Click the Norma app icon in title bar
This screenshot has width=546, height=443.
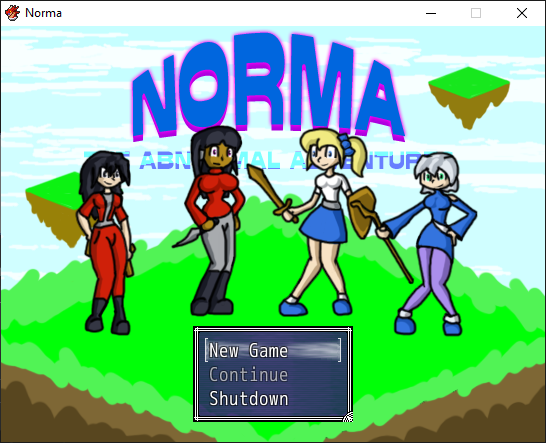point(12,13)
